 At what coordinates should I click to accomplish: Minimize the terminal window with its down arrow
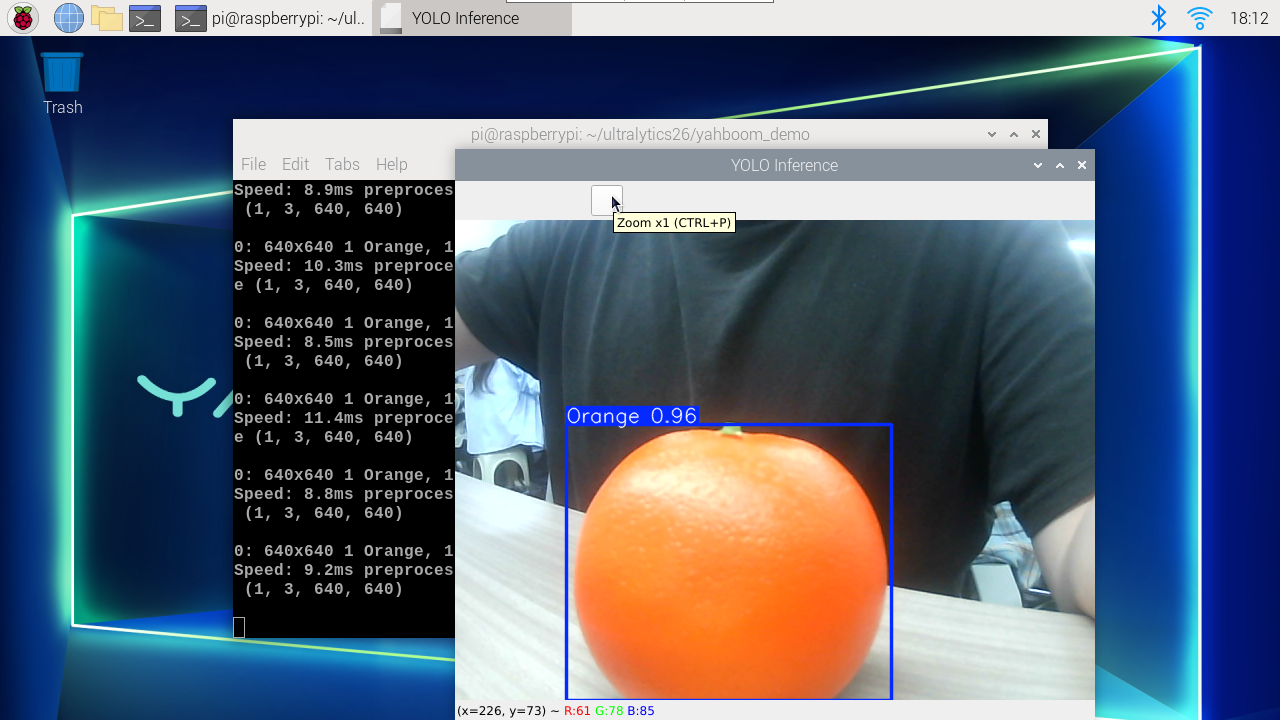click(x=992, y=134)
